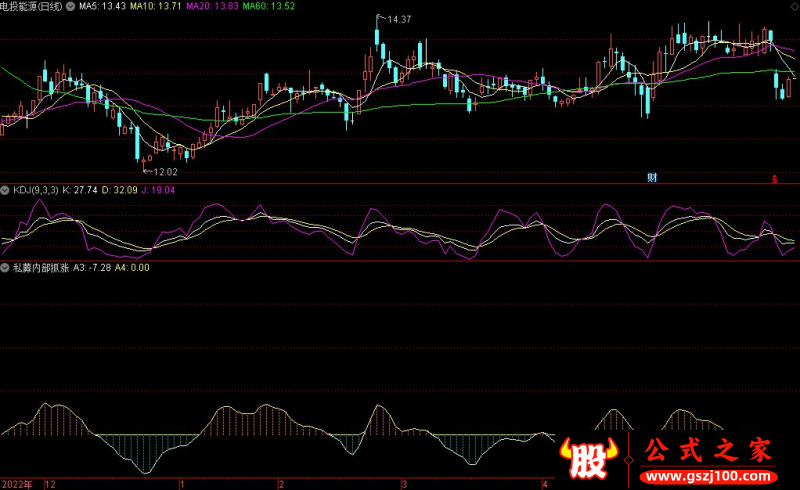Click the blue 财 financial marker icon
The width and height of the screenshot is (800, 490).
pos(652,178)
